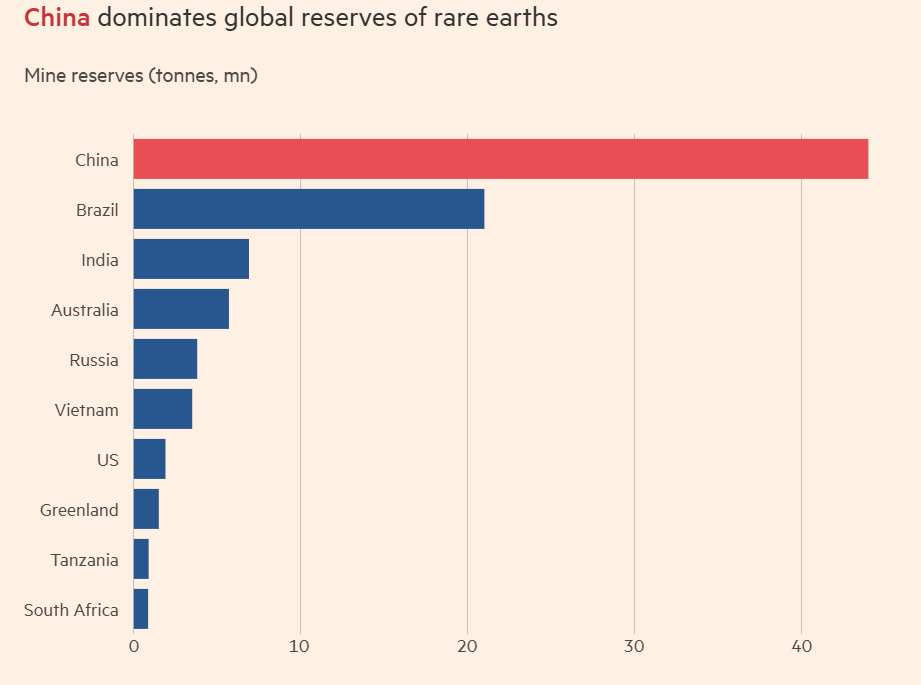Click the Russia bar
The height and width of the screenshot is (685, 921).
(165, 359)
